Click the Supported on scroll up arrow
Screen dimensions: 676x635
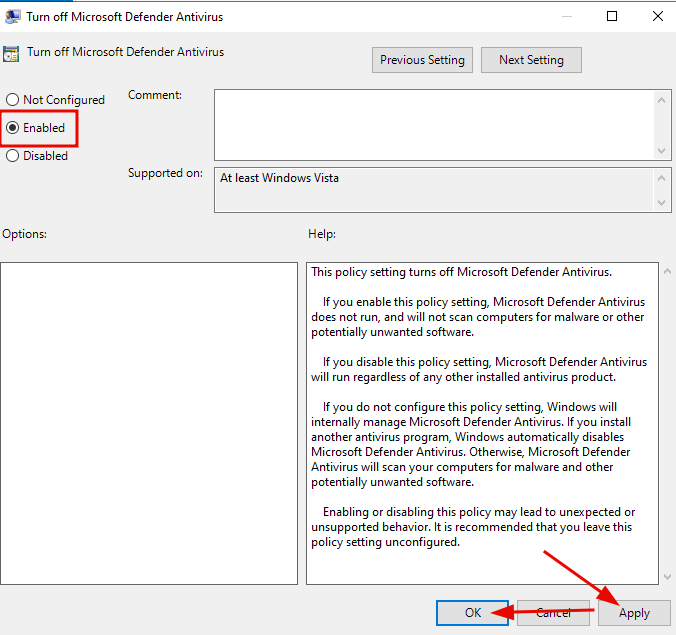[661, 178]
